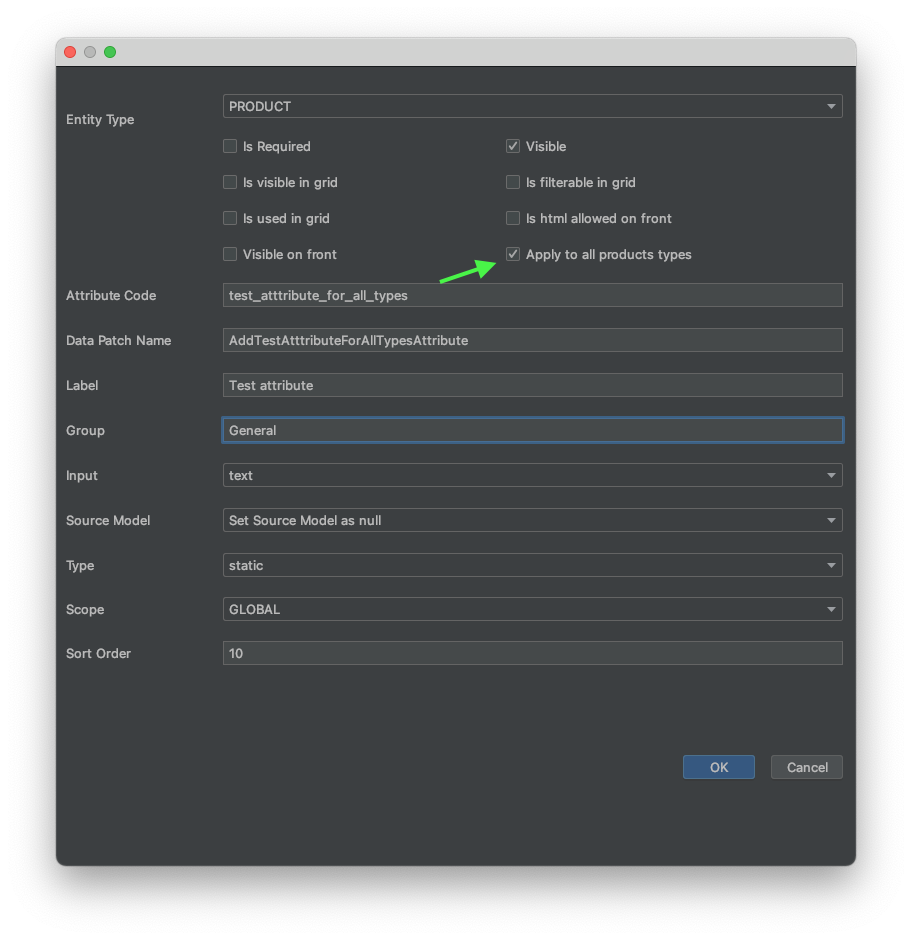Open the Entity Type PRODUCT dropdown
The width and height of the screenshot is (912, 940).
[x=532, y=106]
